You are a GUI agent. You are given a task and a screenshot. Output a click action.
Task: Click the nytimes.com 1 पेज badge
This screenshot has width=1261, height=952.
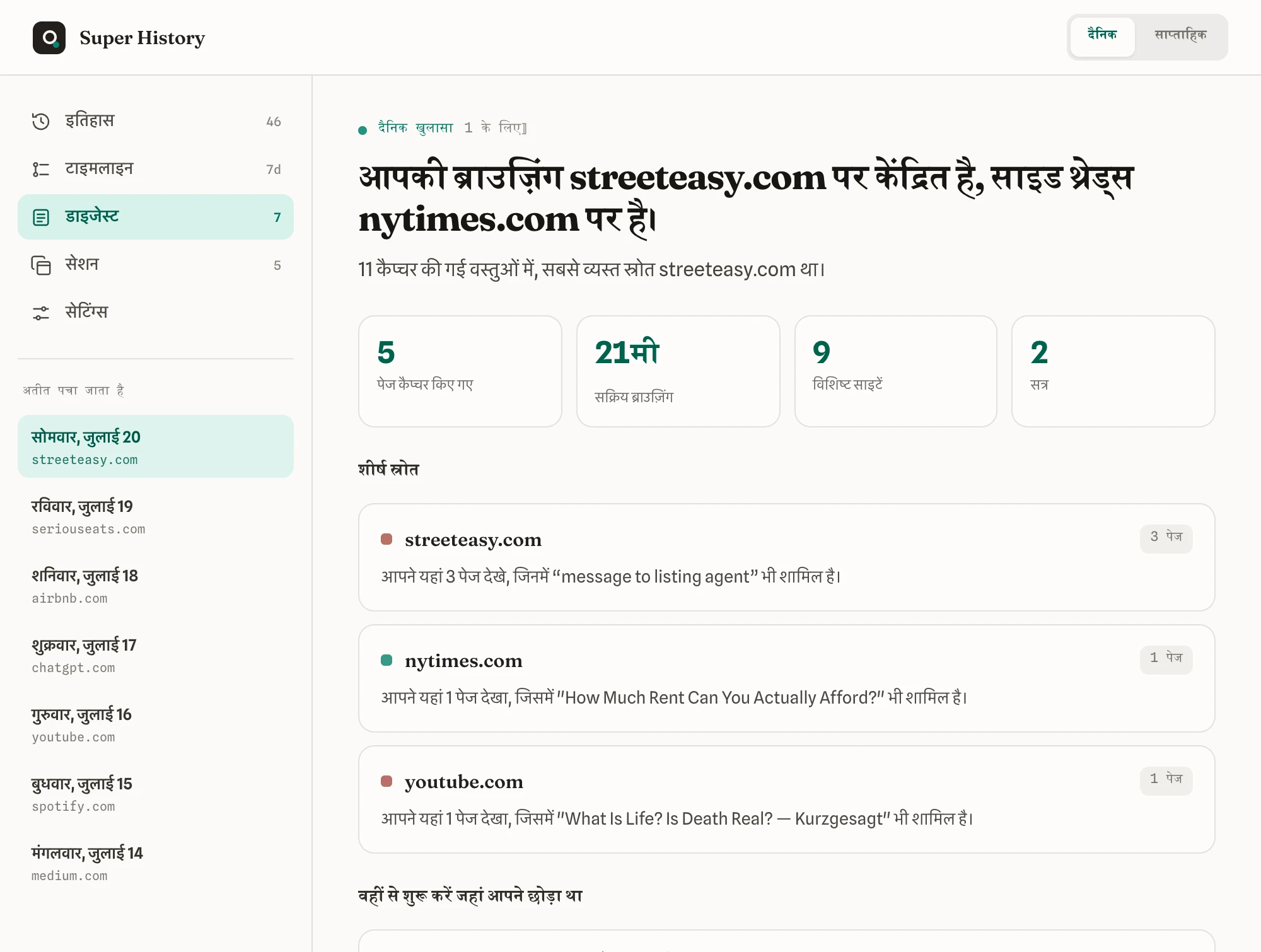(1166, 659)
